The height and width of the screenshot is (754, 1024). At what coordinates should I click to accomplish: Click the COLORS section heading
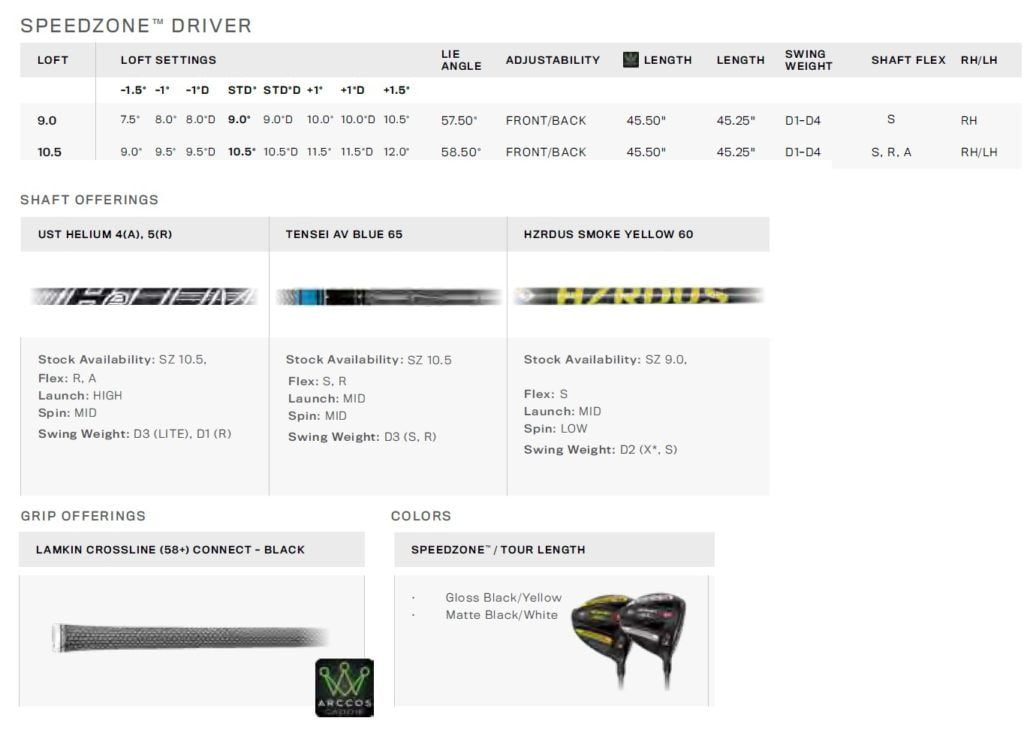421,516
